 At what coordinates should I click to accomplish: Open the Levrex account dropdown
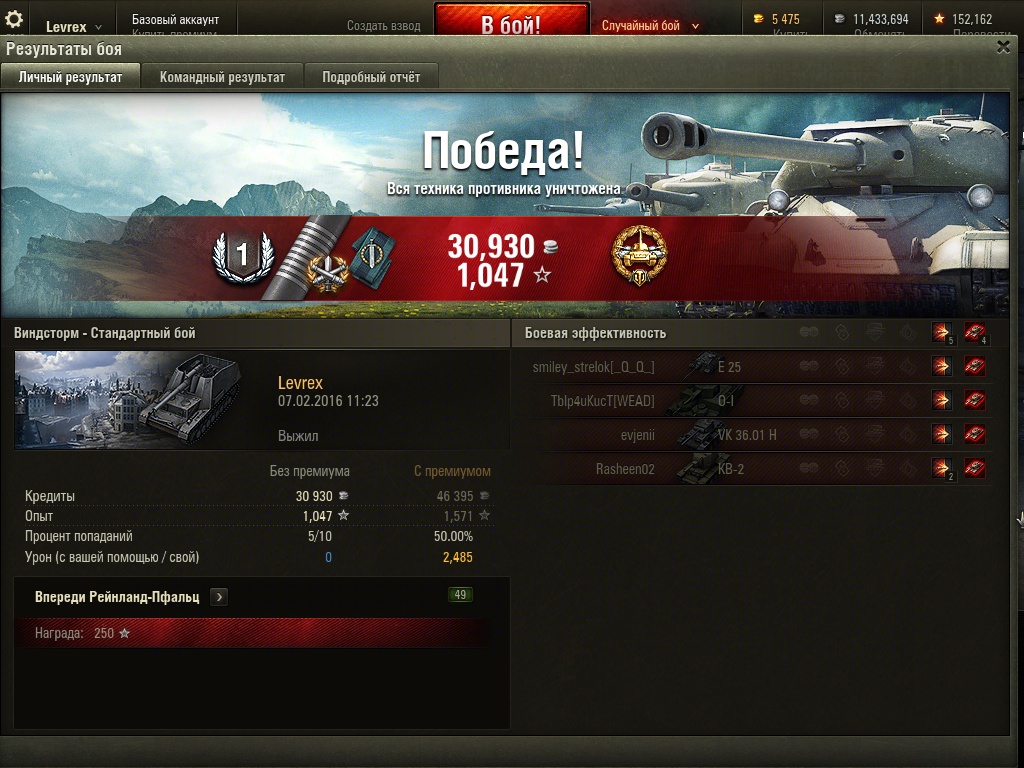(73, 27)
